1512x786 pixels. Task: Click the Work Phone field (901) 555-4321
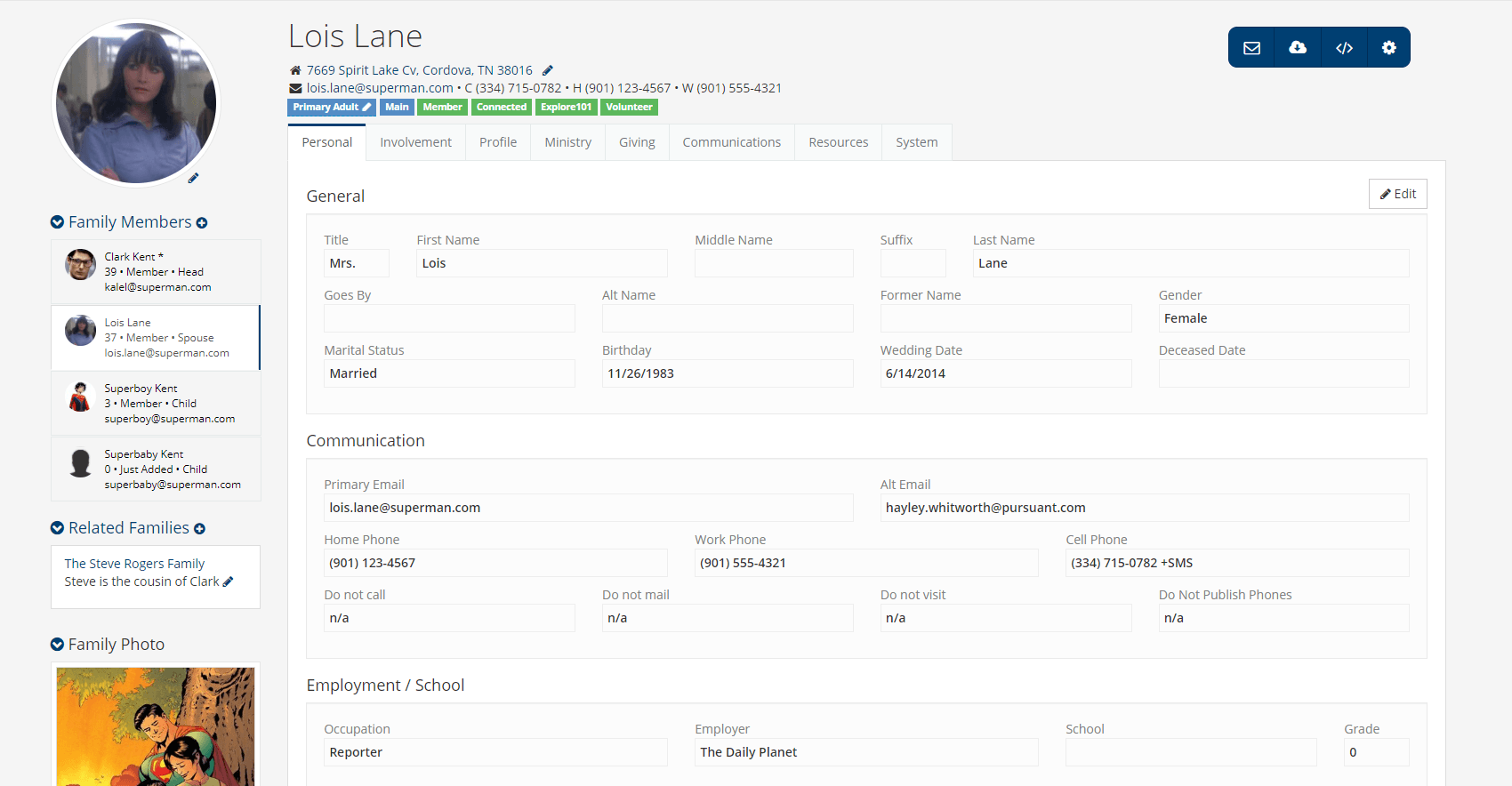tap(866, 563)
